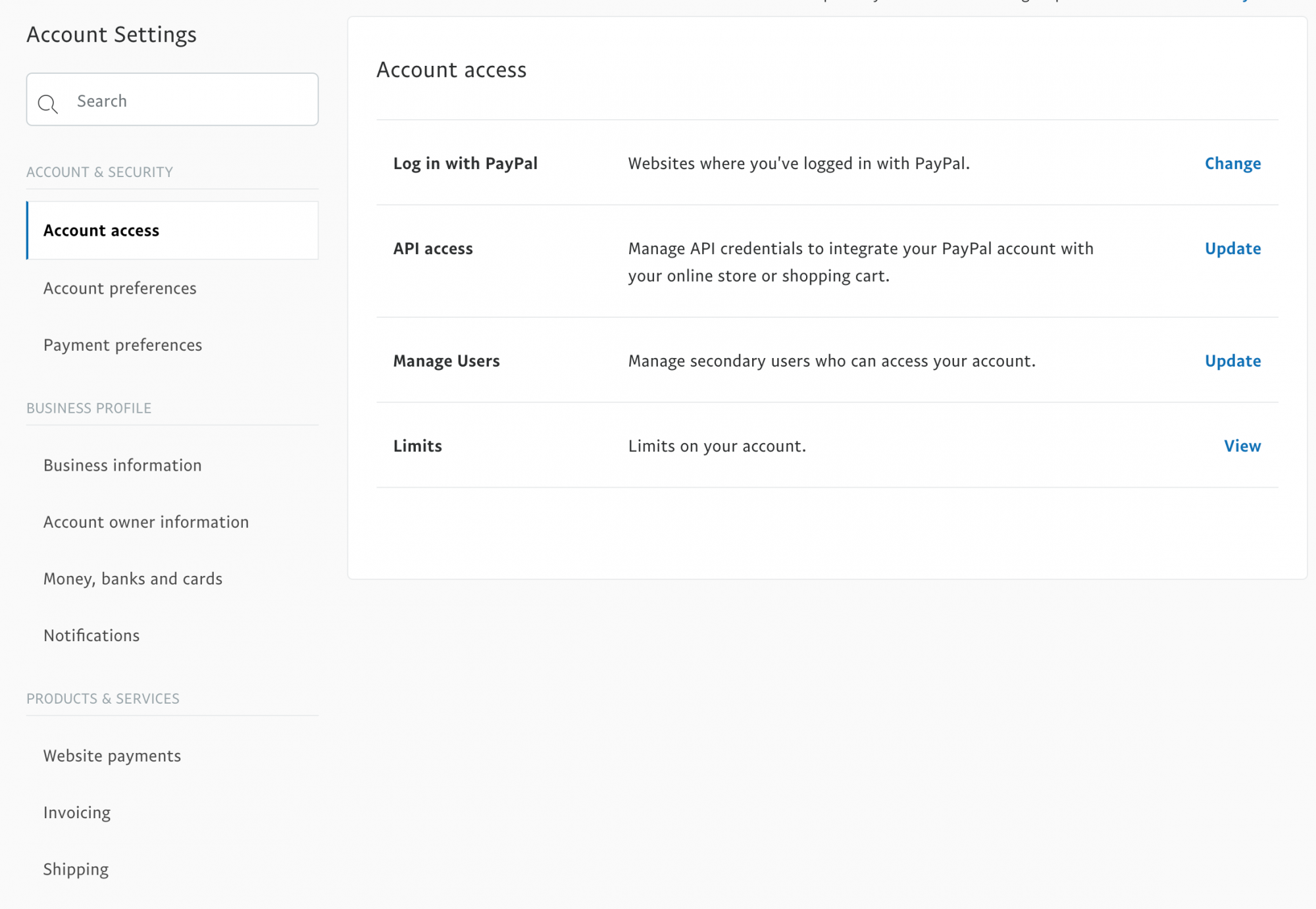
Task: Click the Account Settings page title
Action: 111,34
